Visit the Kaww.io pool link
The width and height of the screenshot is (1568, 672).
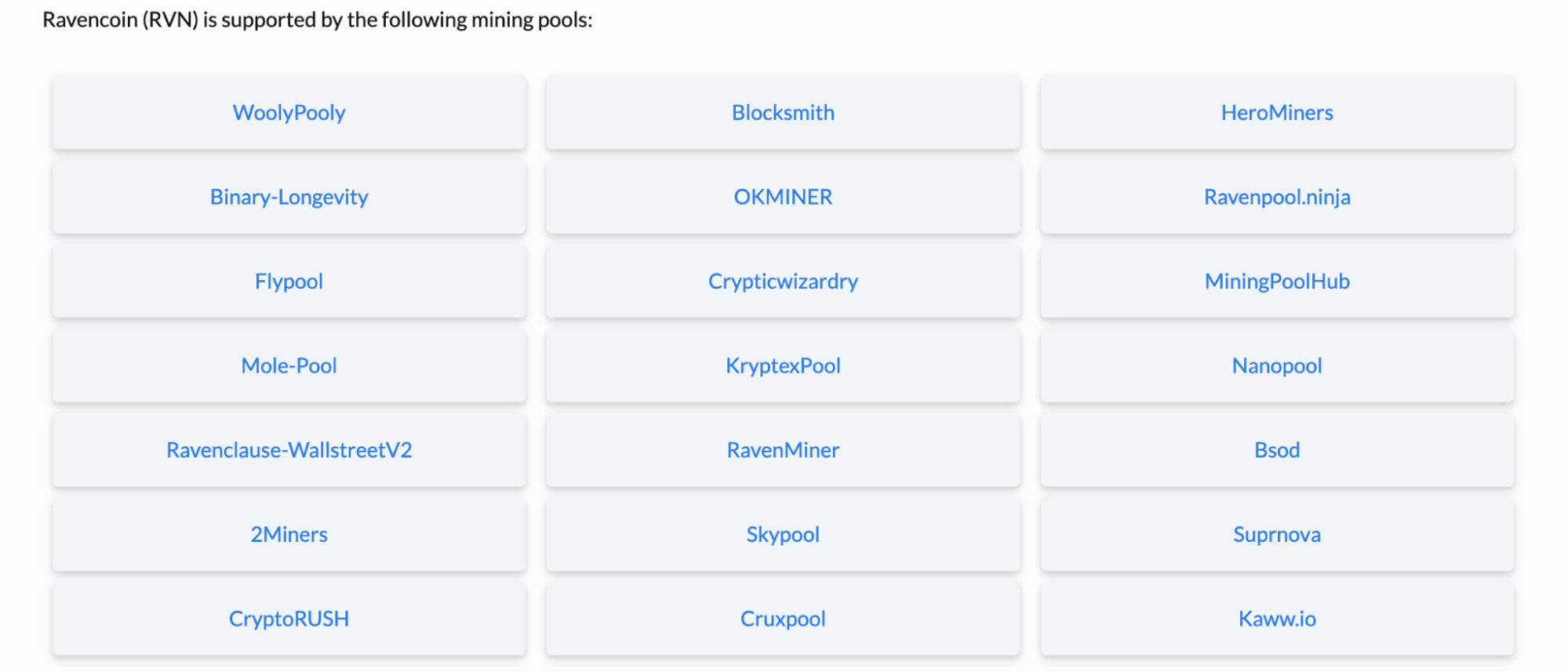pyautogui.click(x=1276, y=619)
